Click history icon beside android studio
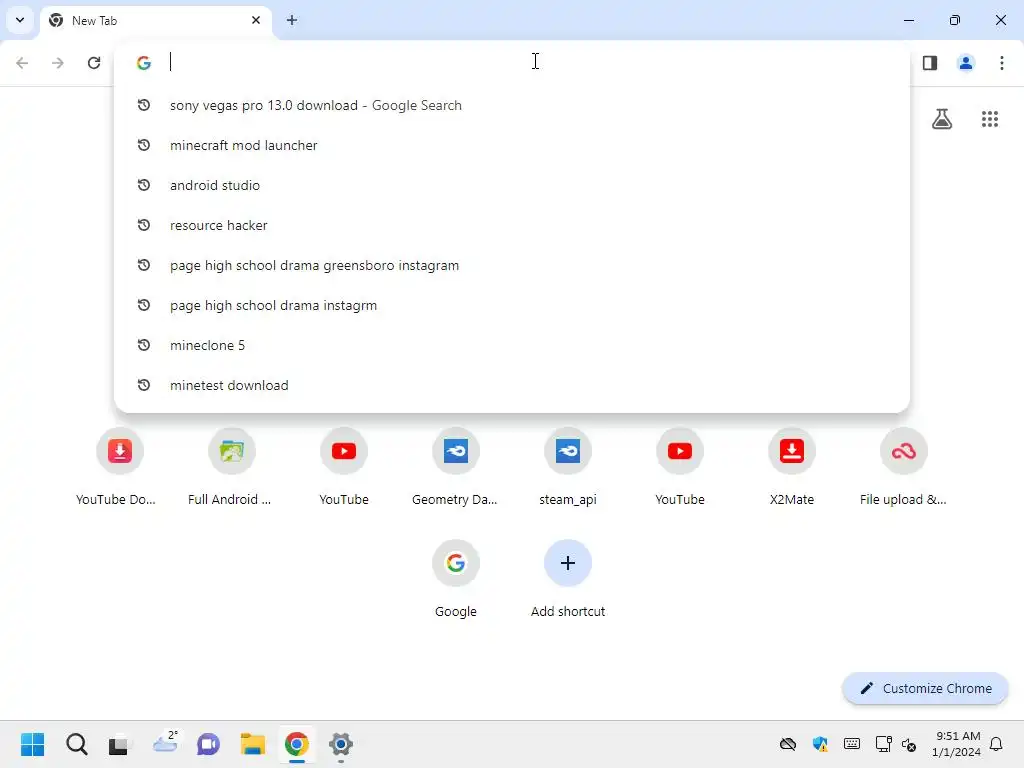 [x=144, y=185]
